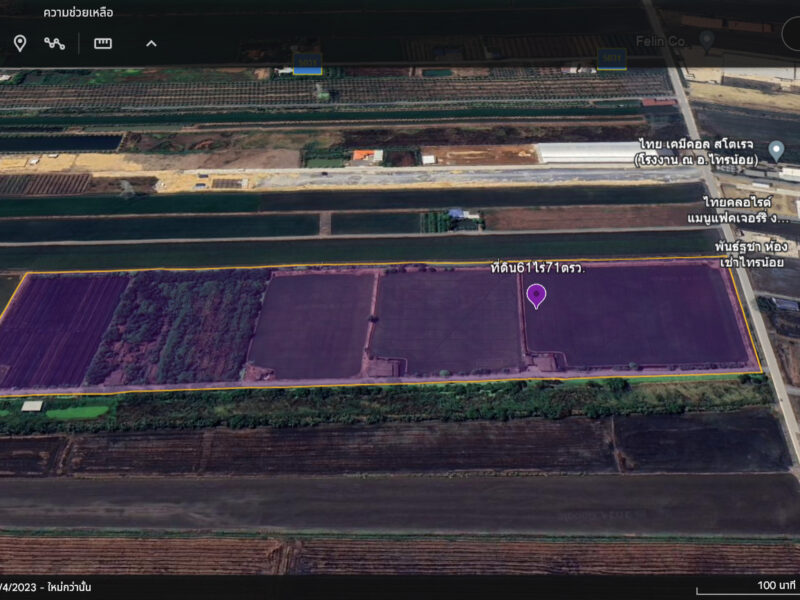Click the rounded button at top-right edge

pos(791,36)
